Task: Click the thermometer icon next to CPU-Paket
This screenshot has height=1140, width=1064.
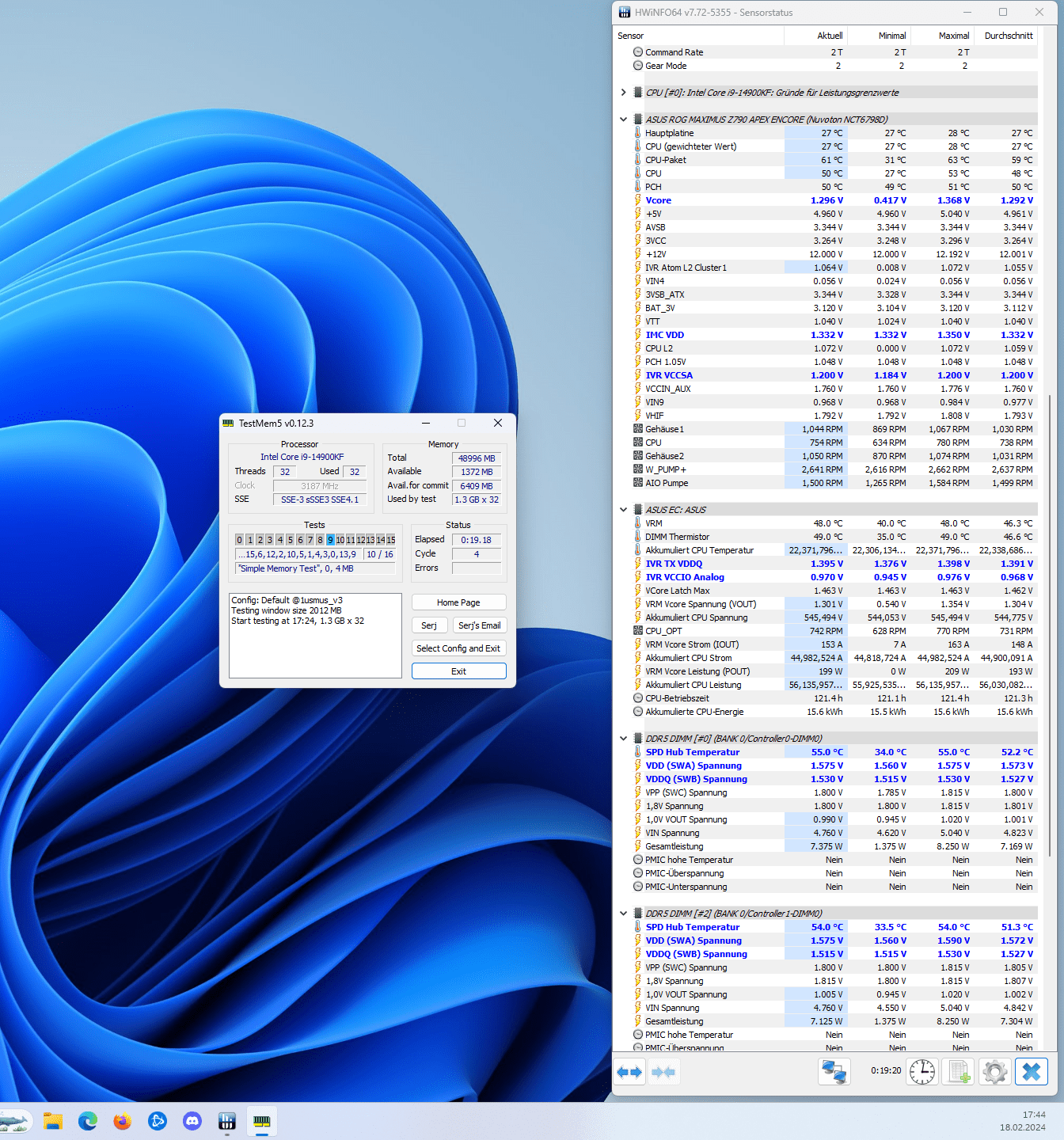Action: [638, 160]
